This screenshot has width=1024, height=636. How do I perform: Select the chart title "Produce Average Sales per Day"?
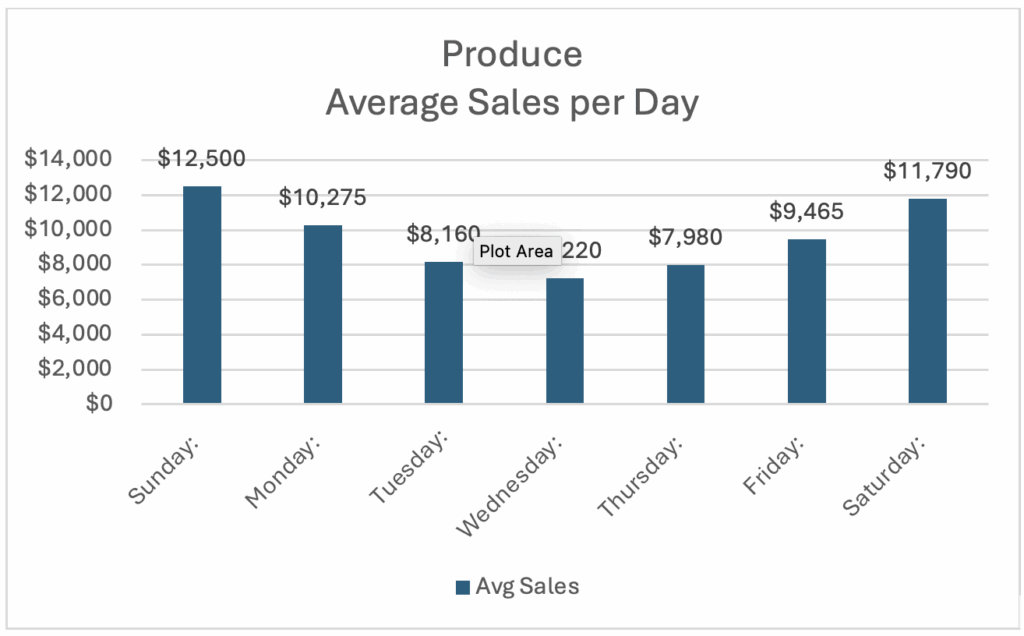pos(511,78)
